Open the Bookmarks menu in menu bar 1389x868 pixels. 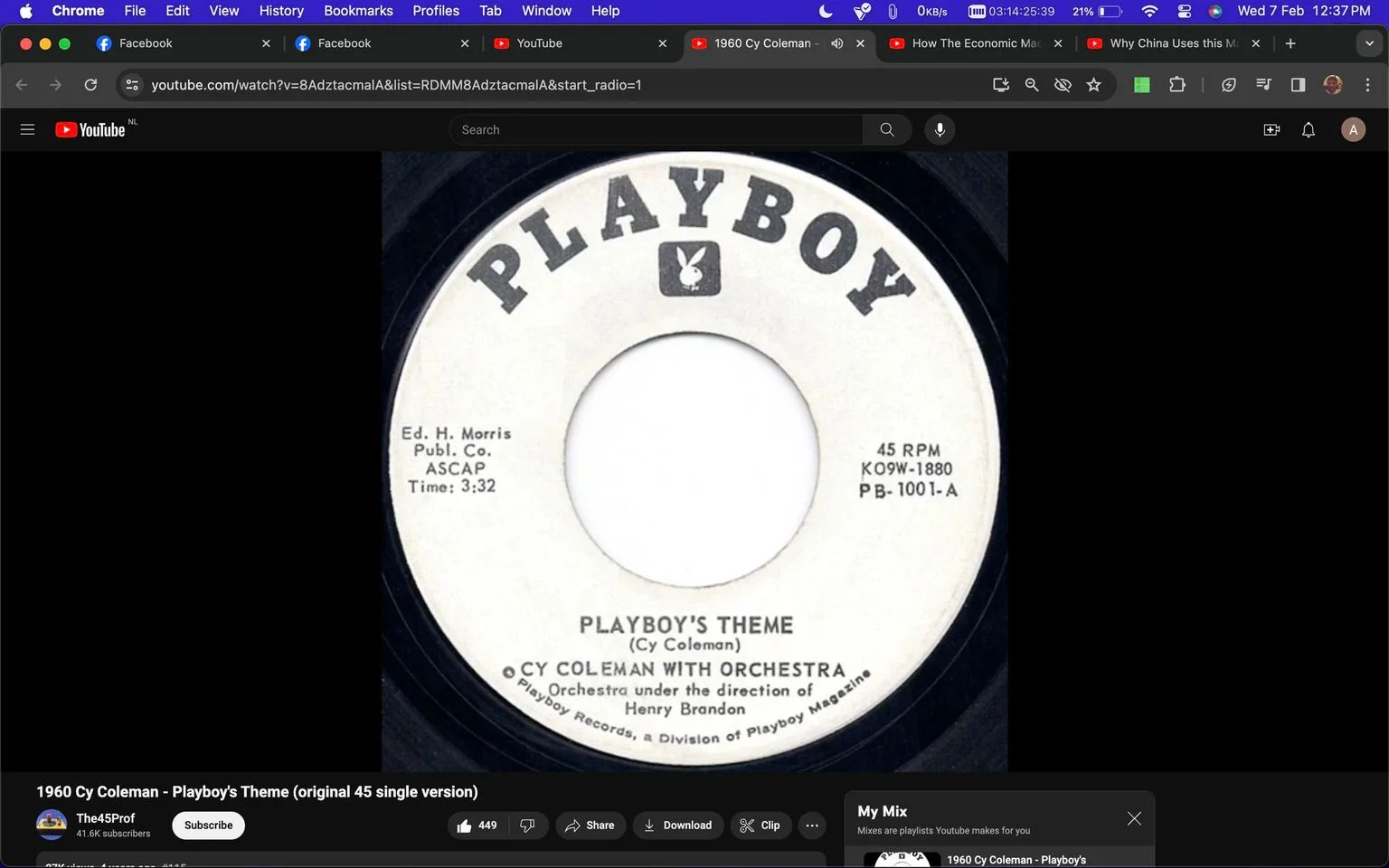click(358, 11)
